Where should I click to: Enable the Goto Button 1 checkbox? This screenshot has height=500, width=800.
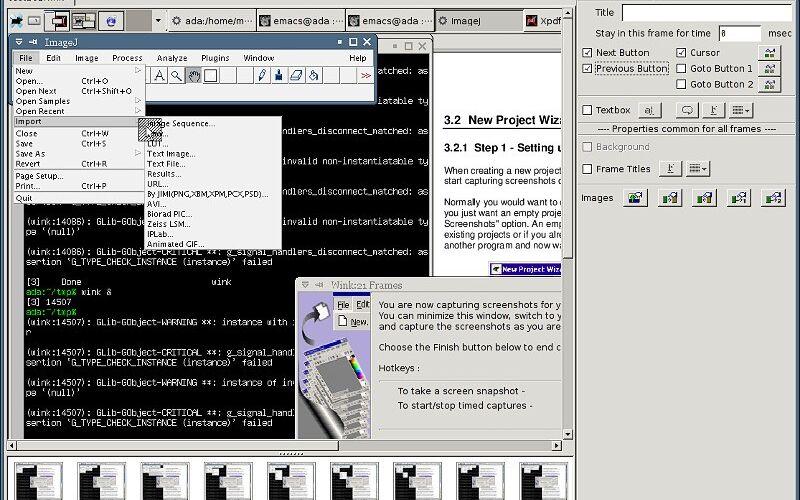pos(681,68)
